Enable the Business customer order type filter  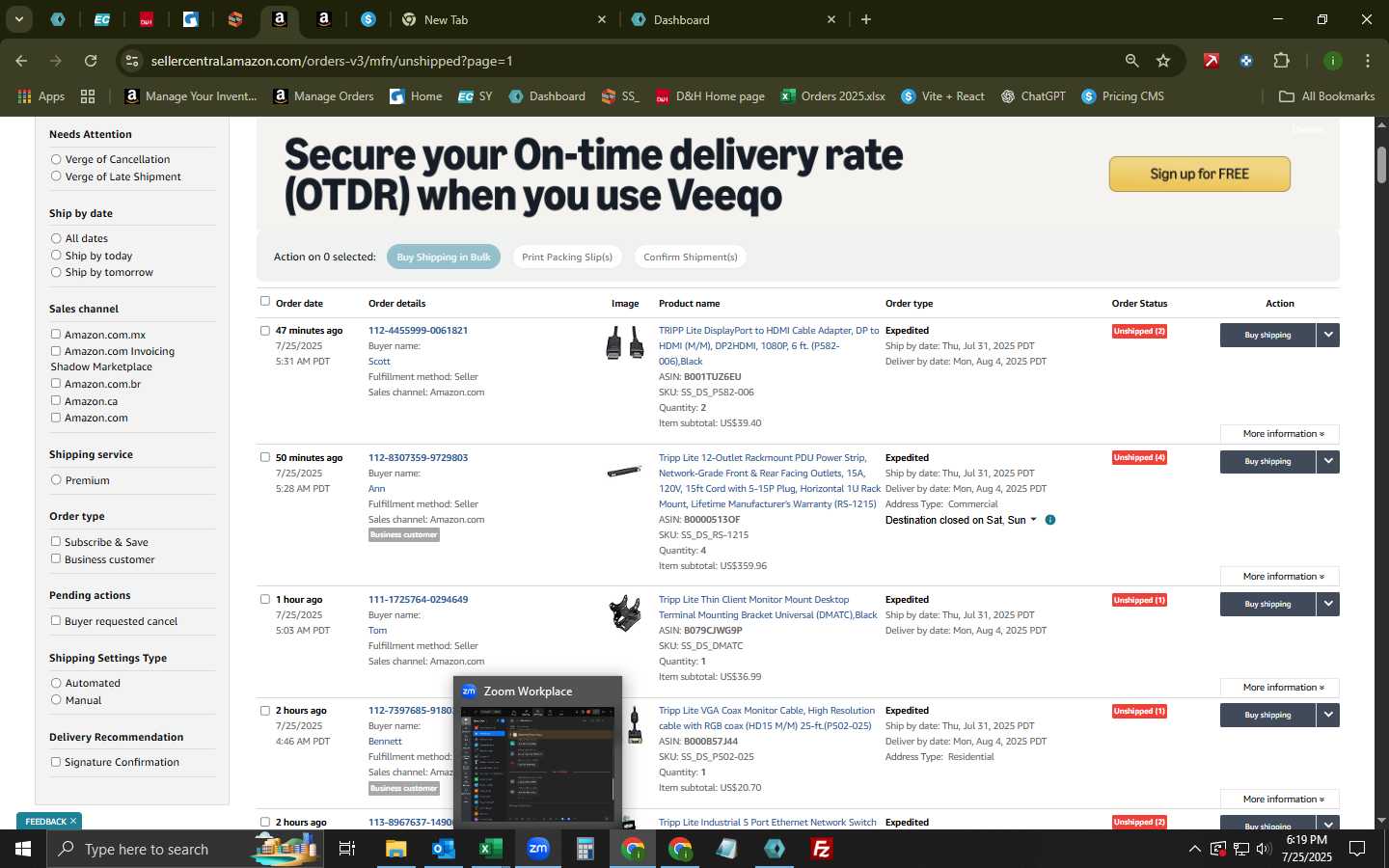coord(56,558)
